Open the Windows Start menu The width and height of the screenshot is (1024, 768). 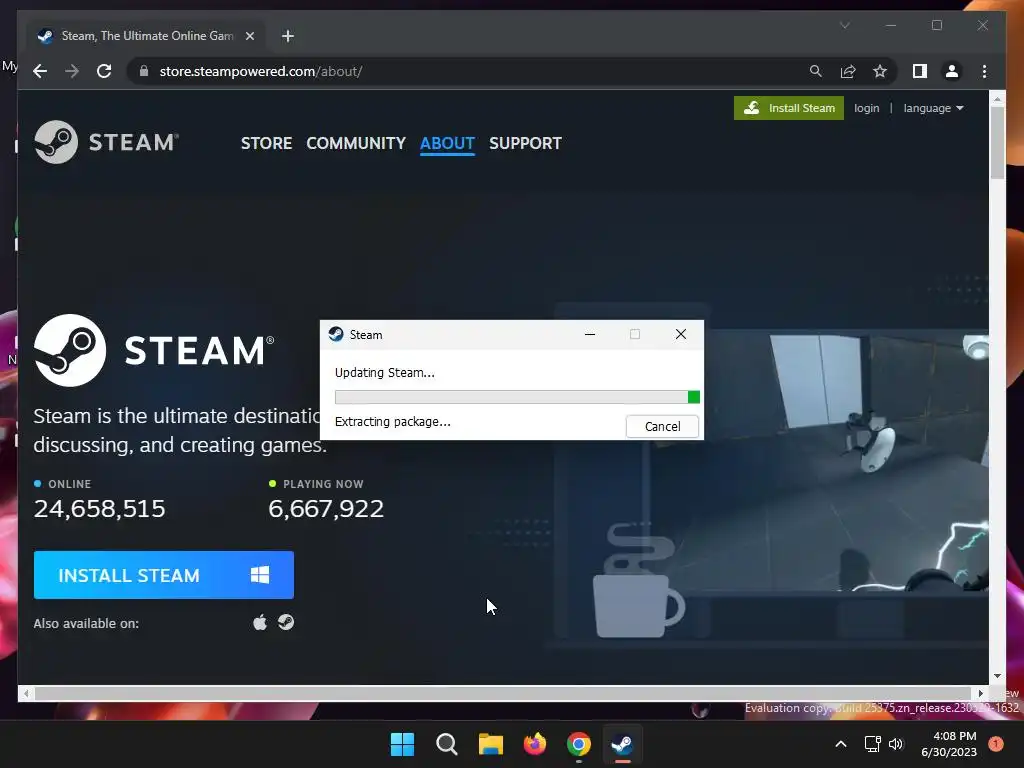point(402,744)
